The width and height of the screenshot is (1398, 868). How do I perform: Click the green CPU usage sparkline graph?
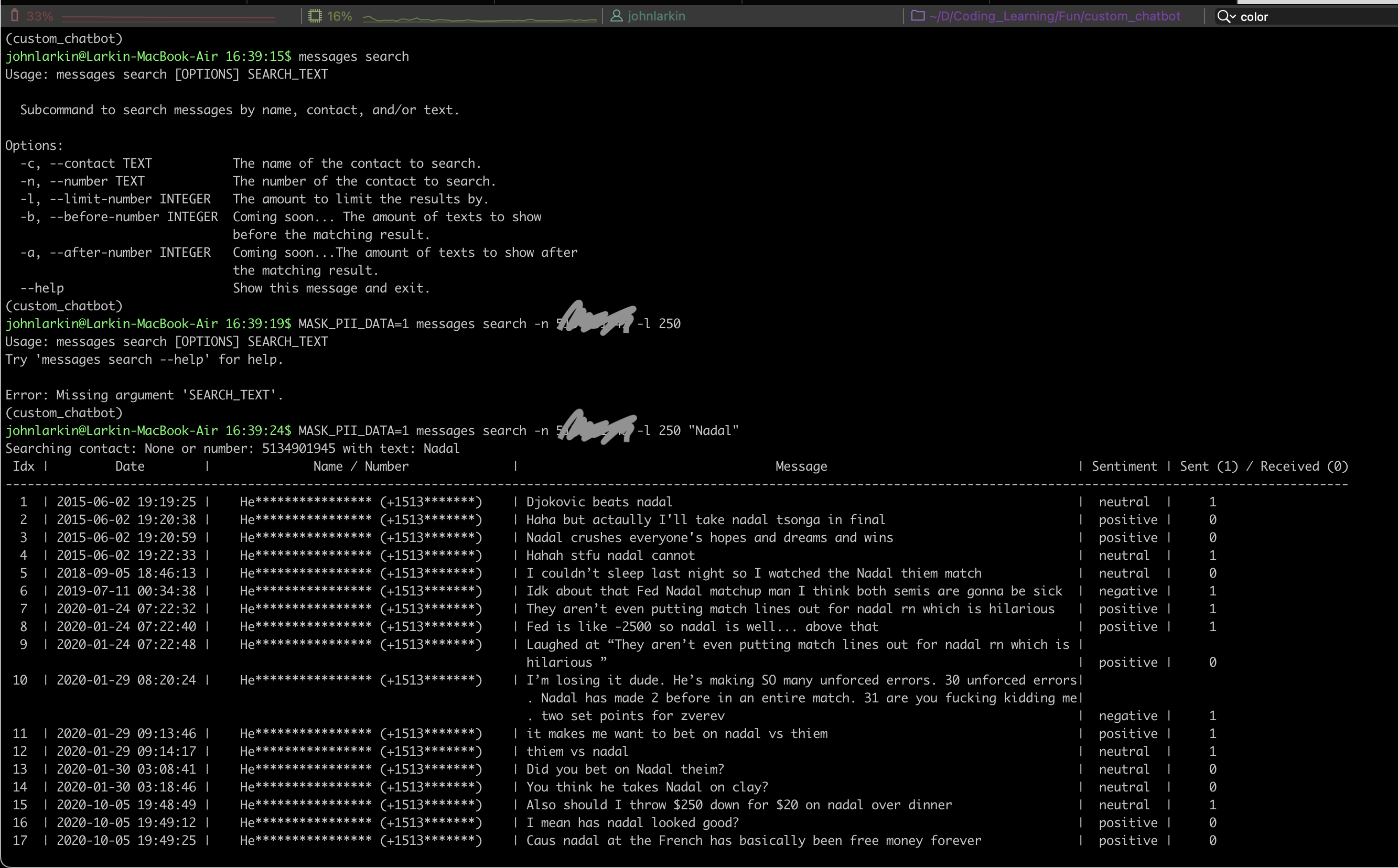(480, 19)
